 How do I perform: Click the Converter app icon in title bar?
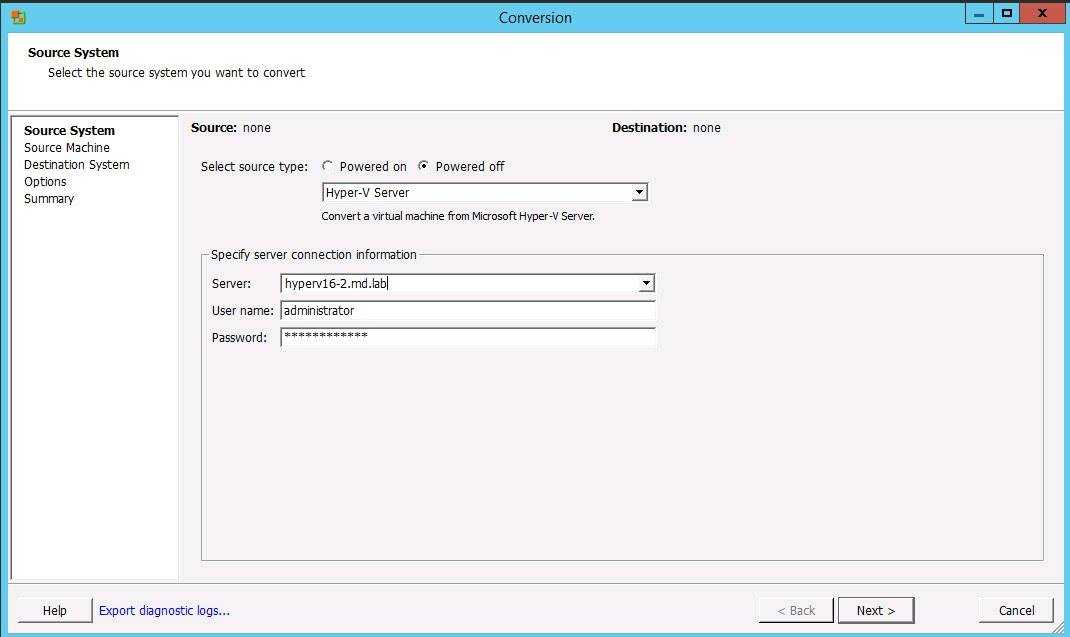click(18, 16)
